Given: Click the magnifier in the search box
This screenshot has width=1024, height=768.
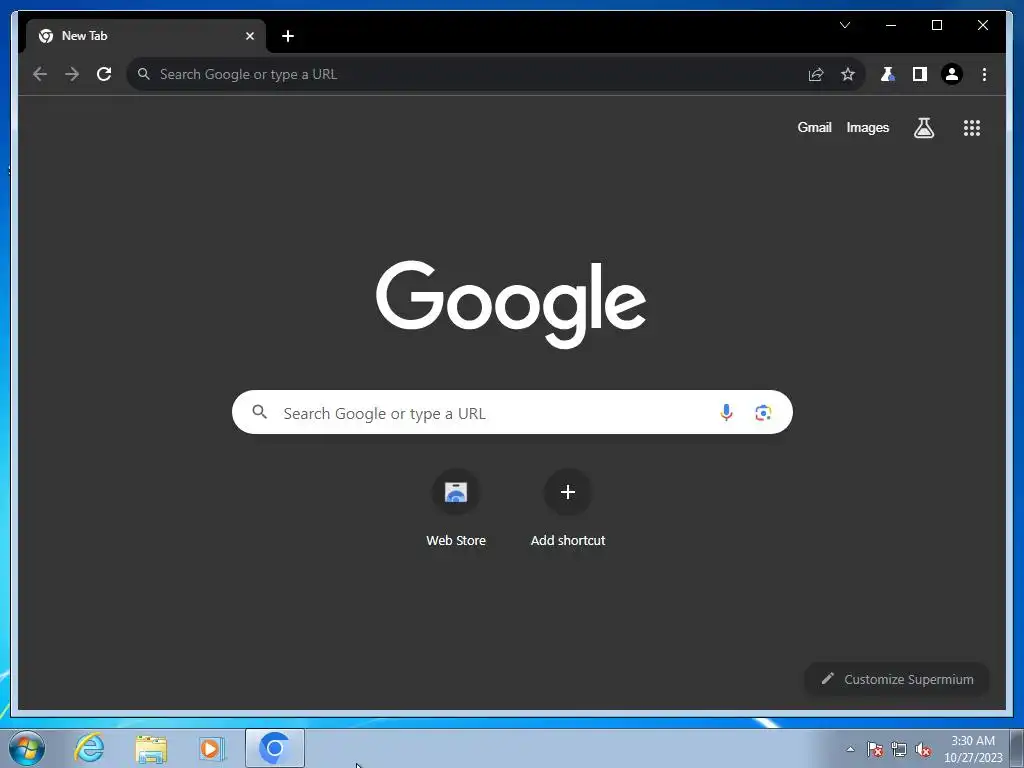Looking at the screenshot, I should coord(259,412).
